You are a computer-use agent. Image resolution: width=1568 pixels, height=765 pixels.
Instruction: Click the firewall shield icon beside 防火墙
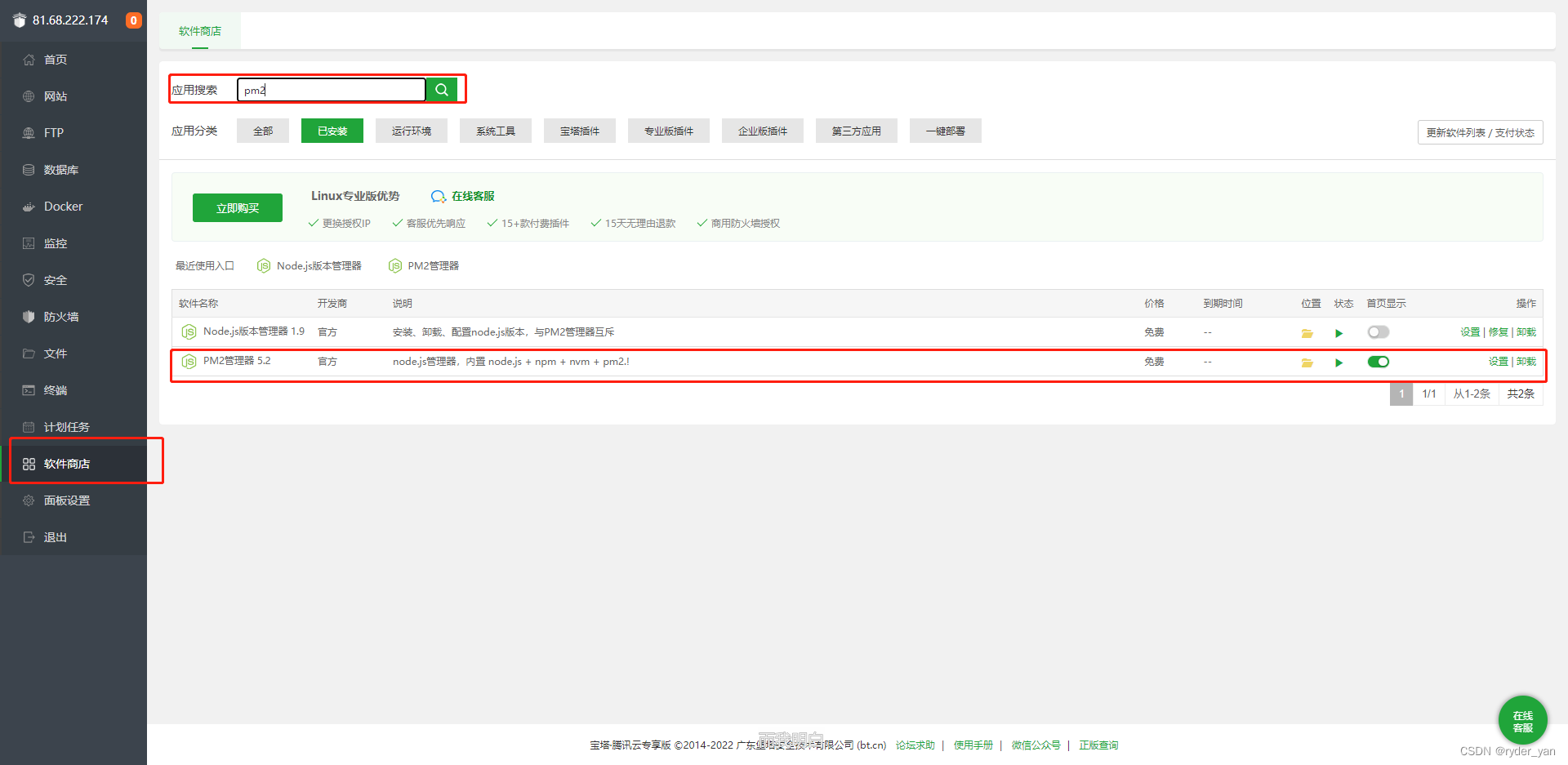29,317
